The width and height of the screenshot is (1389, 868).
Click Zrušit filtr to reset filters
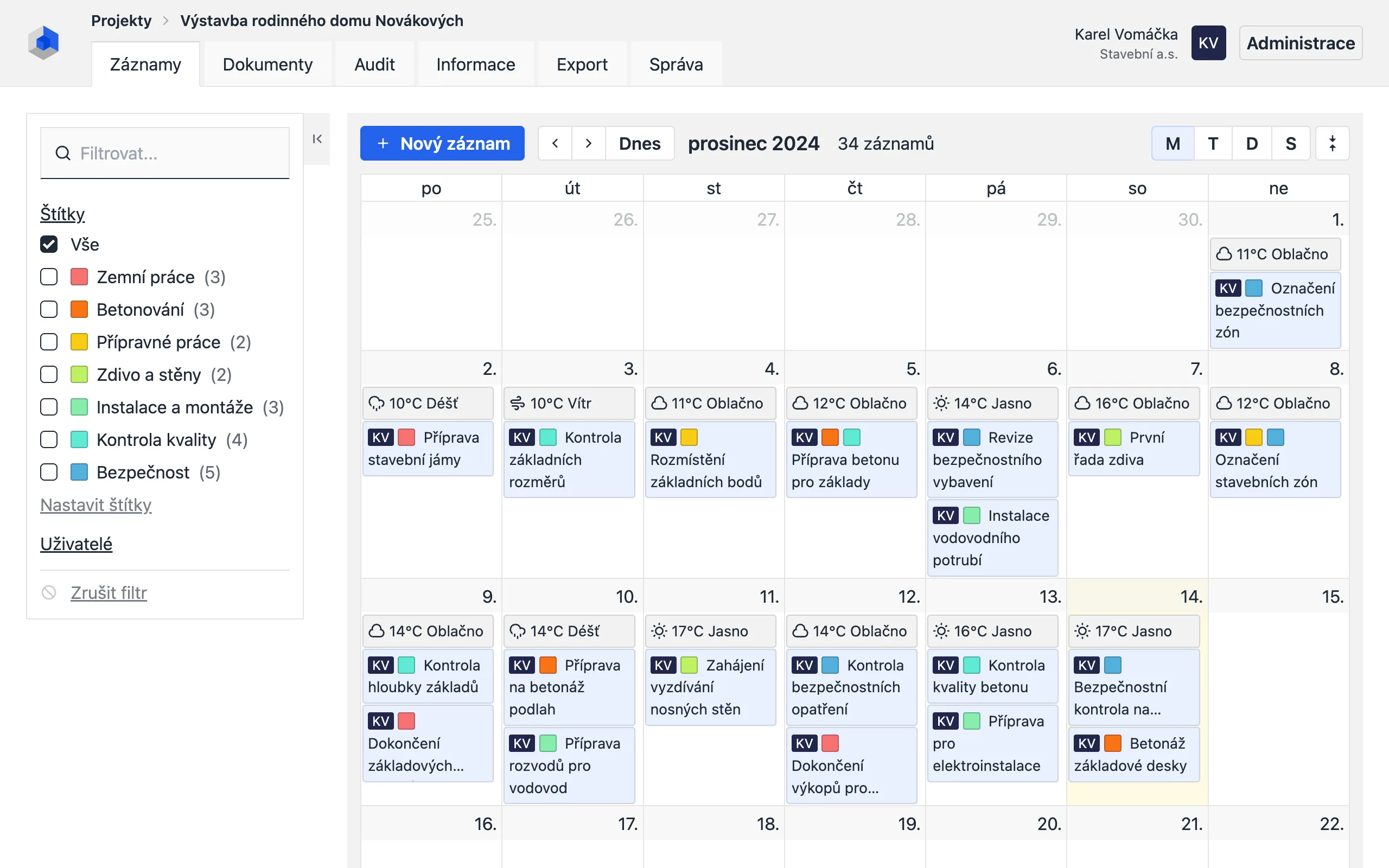pyautogui.click(x=108, y=593)
